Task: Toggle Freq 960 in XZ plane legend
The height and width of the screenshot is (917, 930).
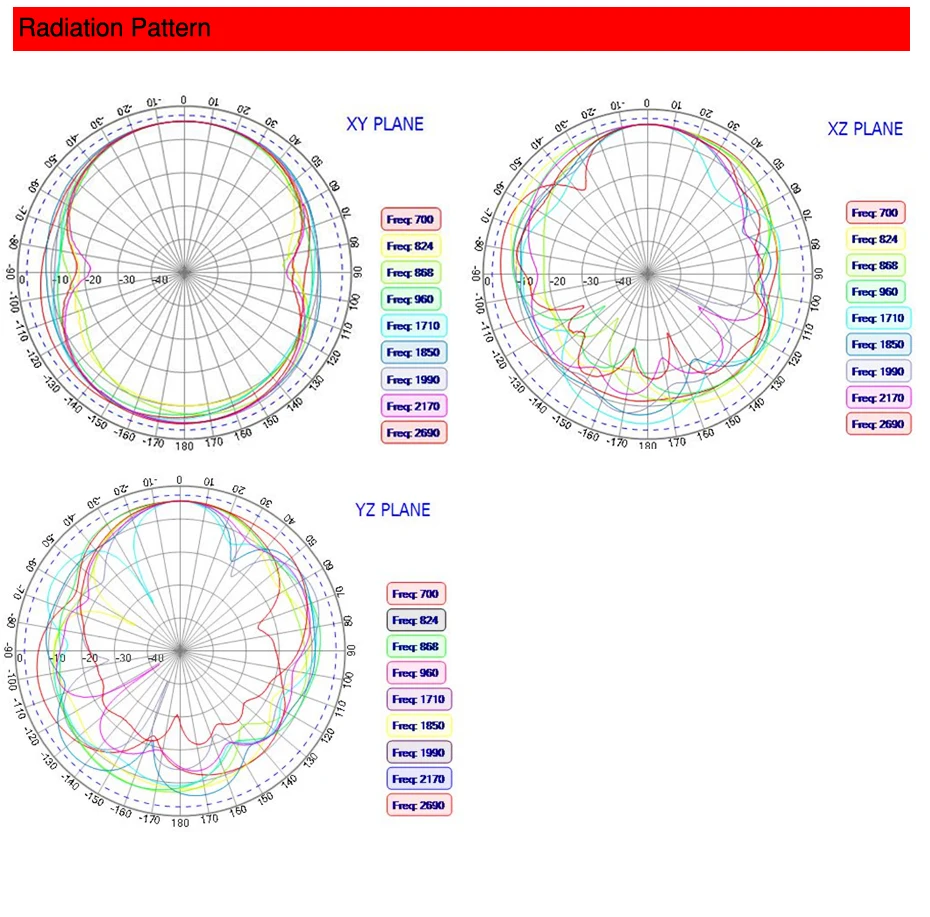Action: pyautogui.click(x=875, y=292)
